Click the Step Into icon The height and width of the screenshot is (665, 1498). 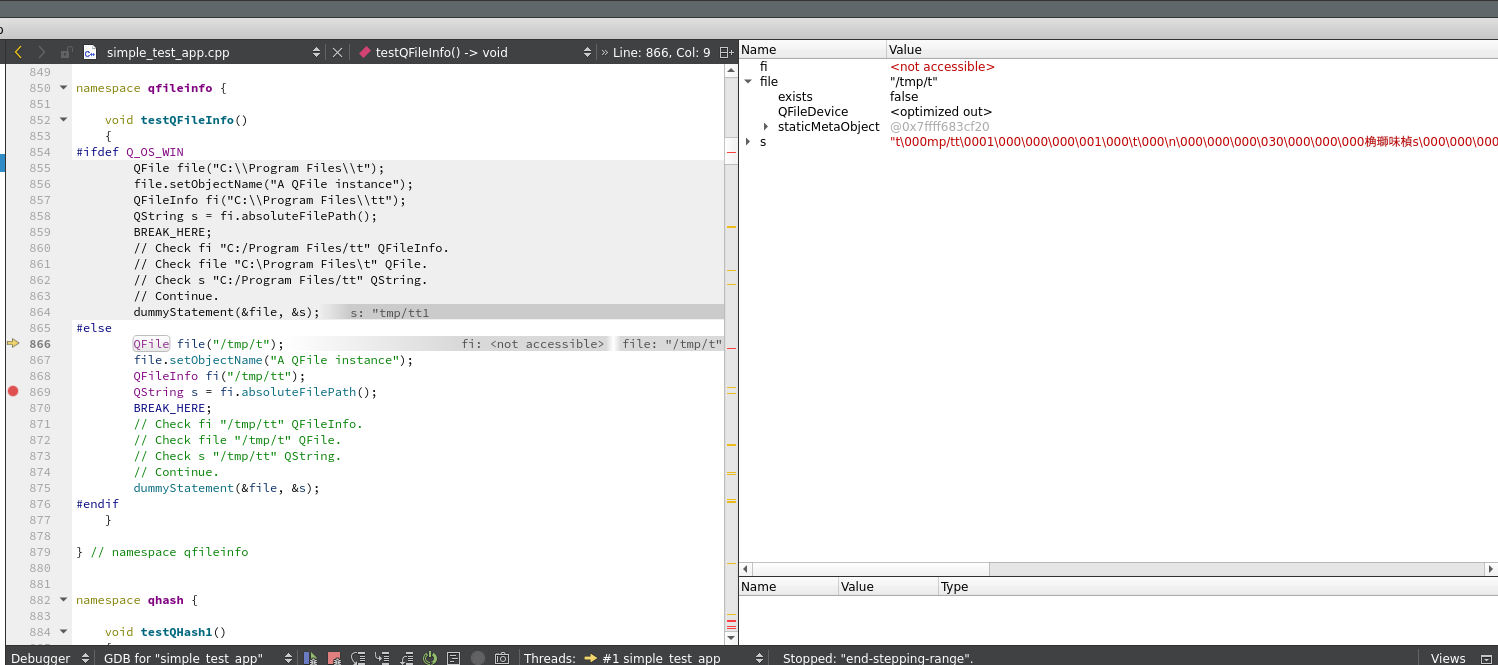(382, 658)
